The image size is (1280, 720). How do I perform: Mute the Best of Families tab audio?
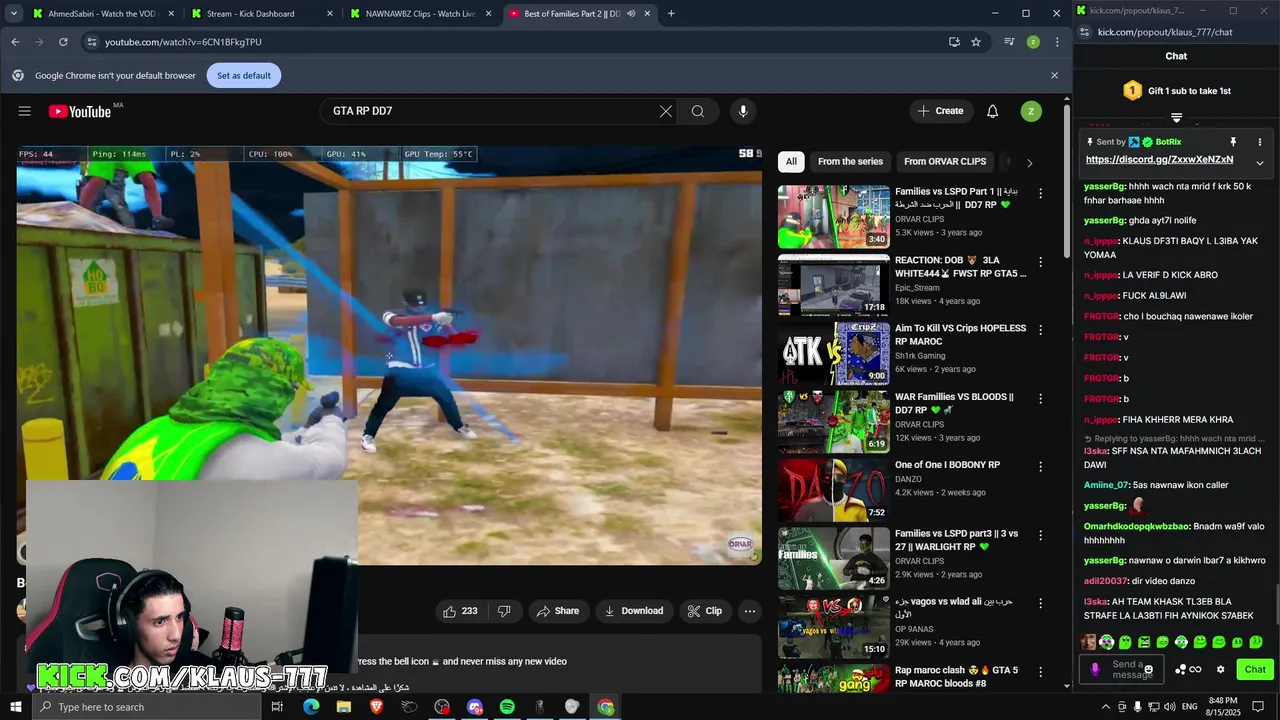point(631,14)
